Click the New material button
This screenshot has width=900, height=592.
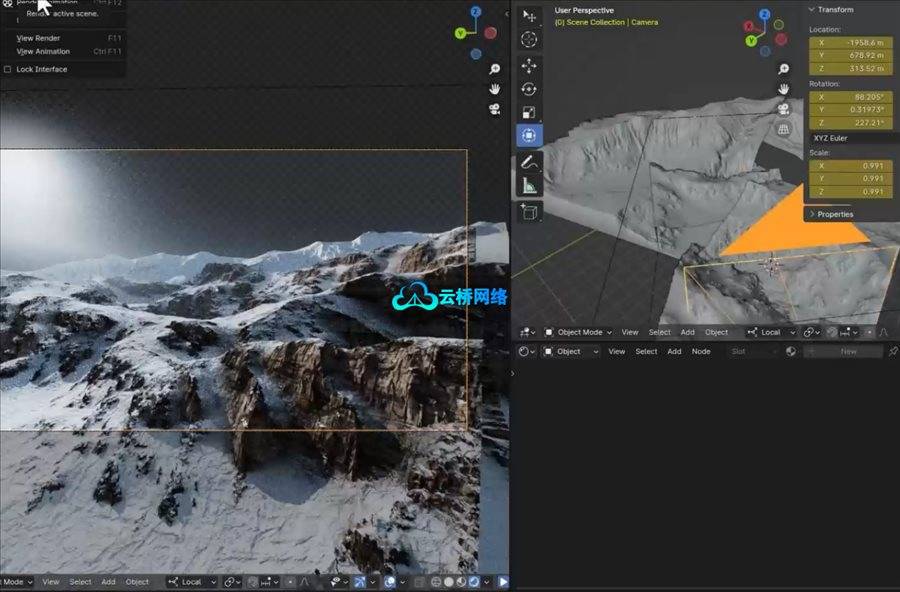click(x=847, y=352)
